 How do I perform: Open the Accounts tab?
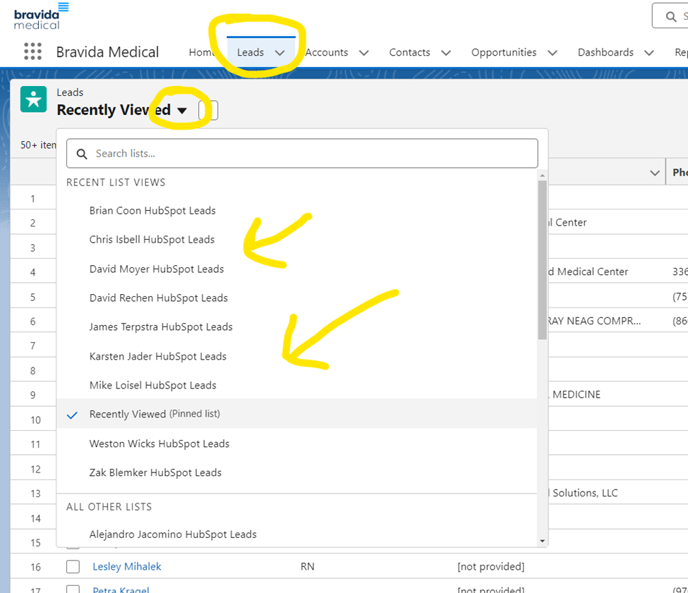[326, 53]
